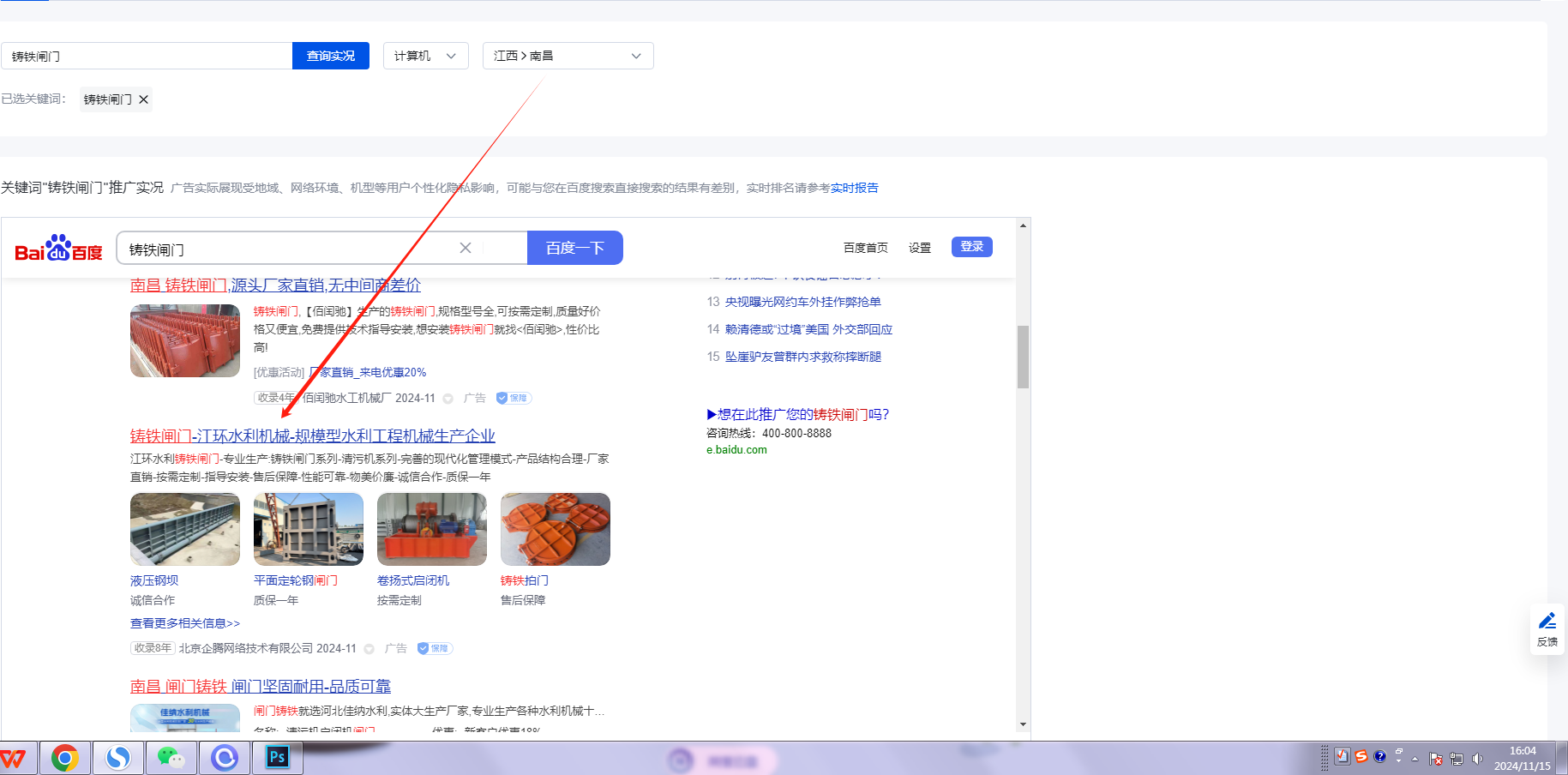Click the 登录 login button

pos(972,247)
